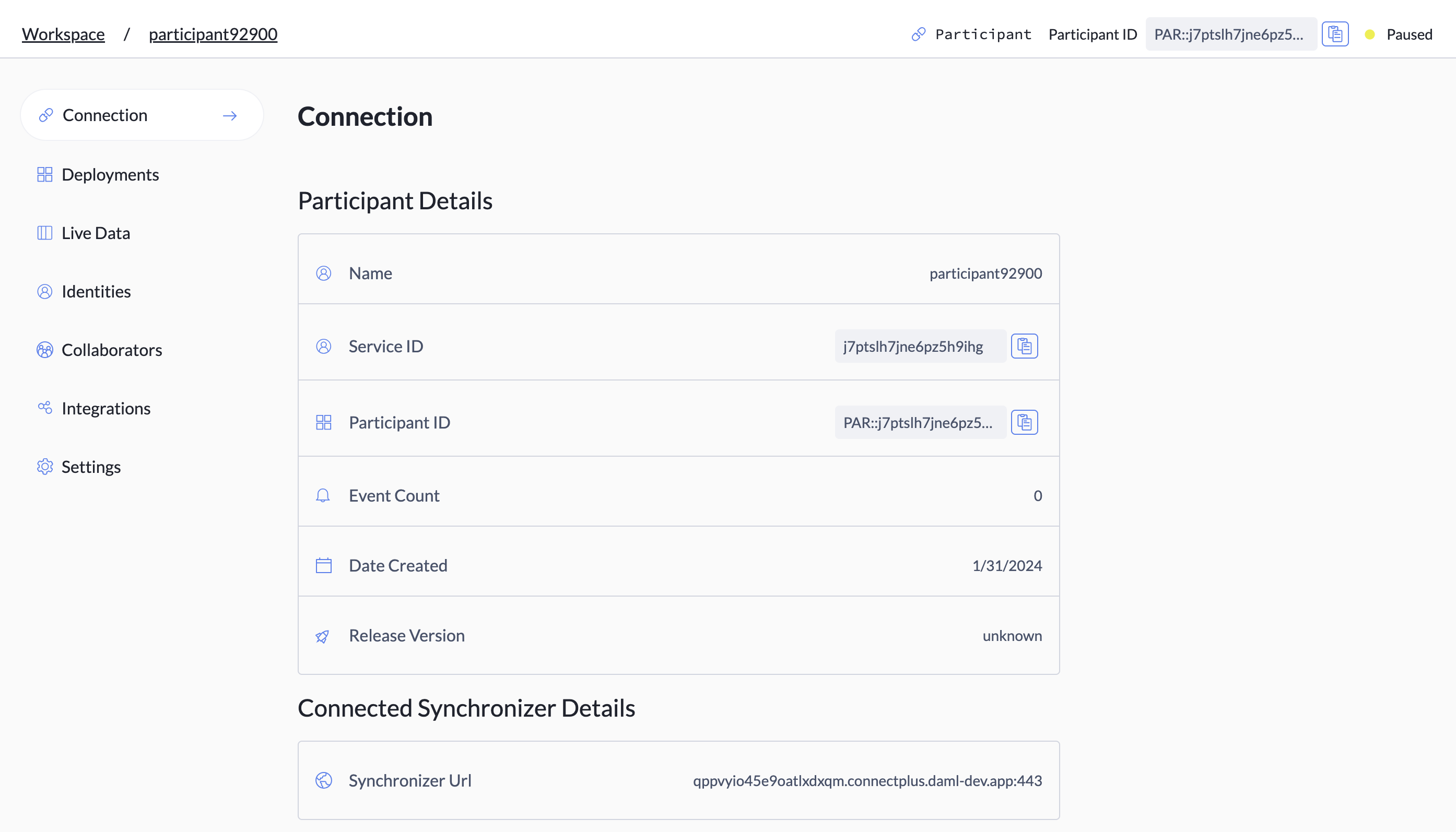Click the Release Version rocket icon
The width and height of the screenshot is (1456, 832).
pyautogui.click(x=323, y=636)
